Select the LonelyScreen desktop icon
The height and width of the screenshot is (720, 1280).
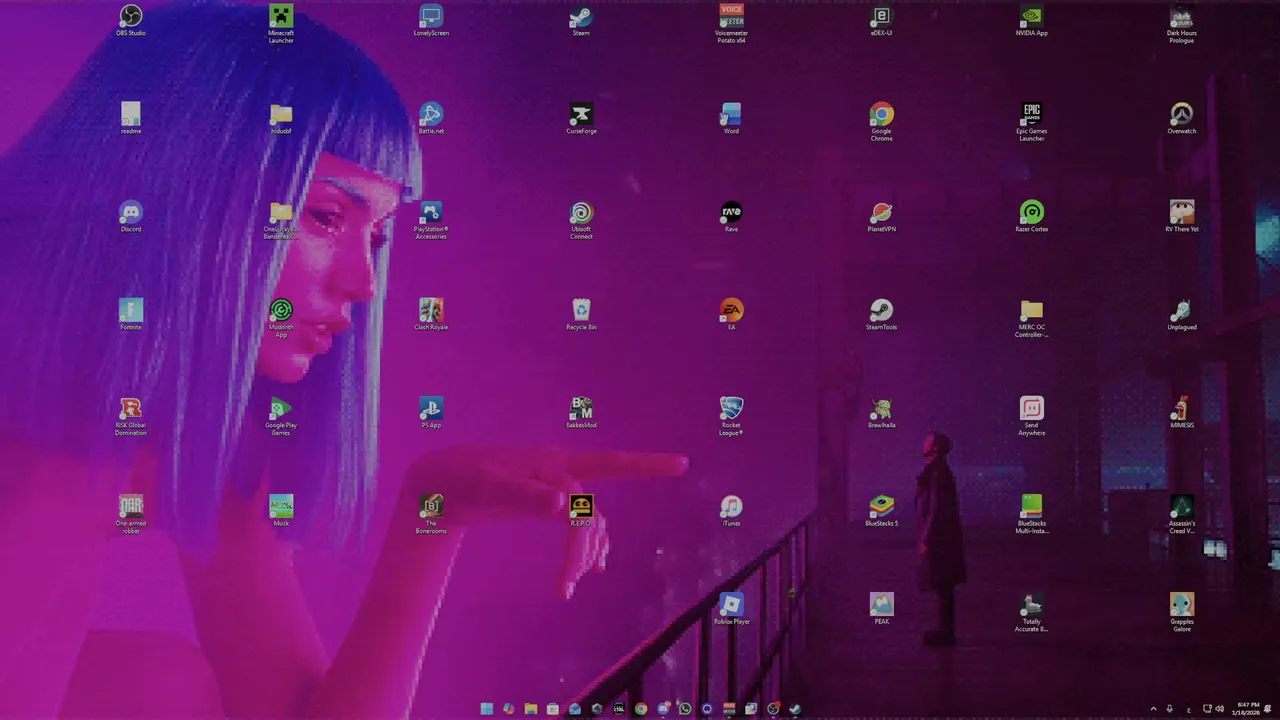pos(431,21)
